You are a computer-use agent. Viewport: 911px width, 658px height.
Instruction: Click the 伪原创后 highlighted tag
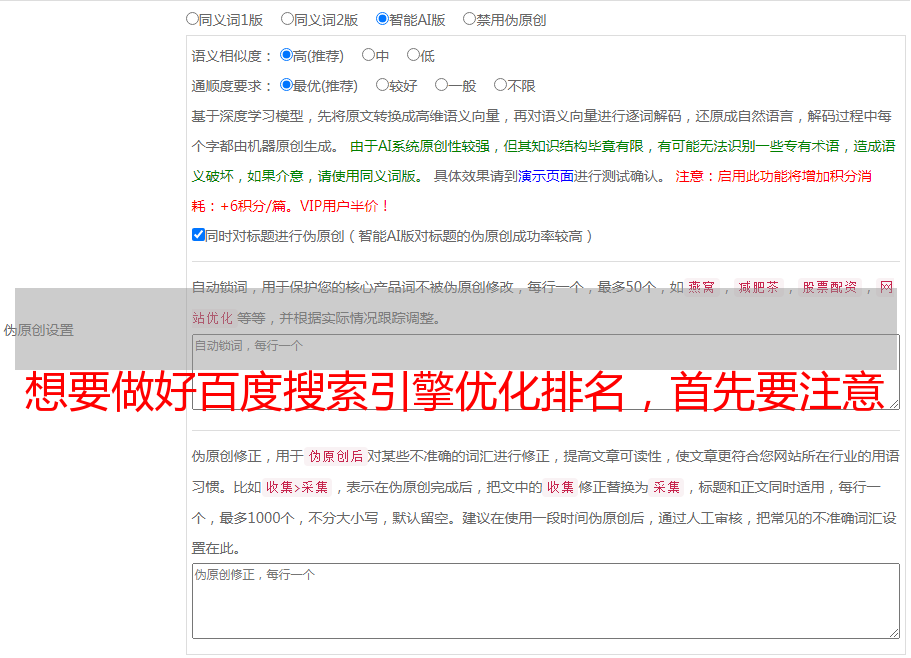pyautogui.click(x=335, y=456)
